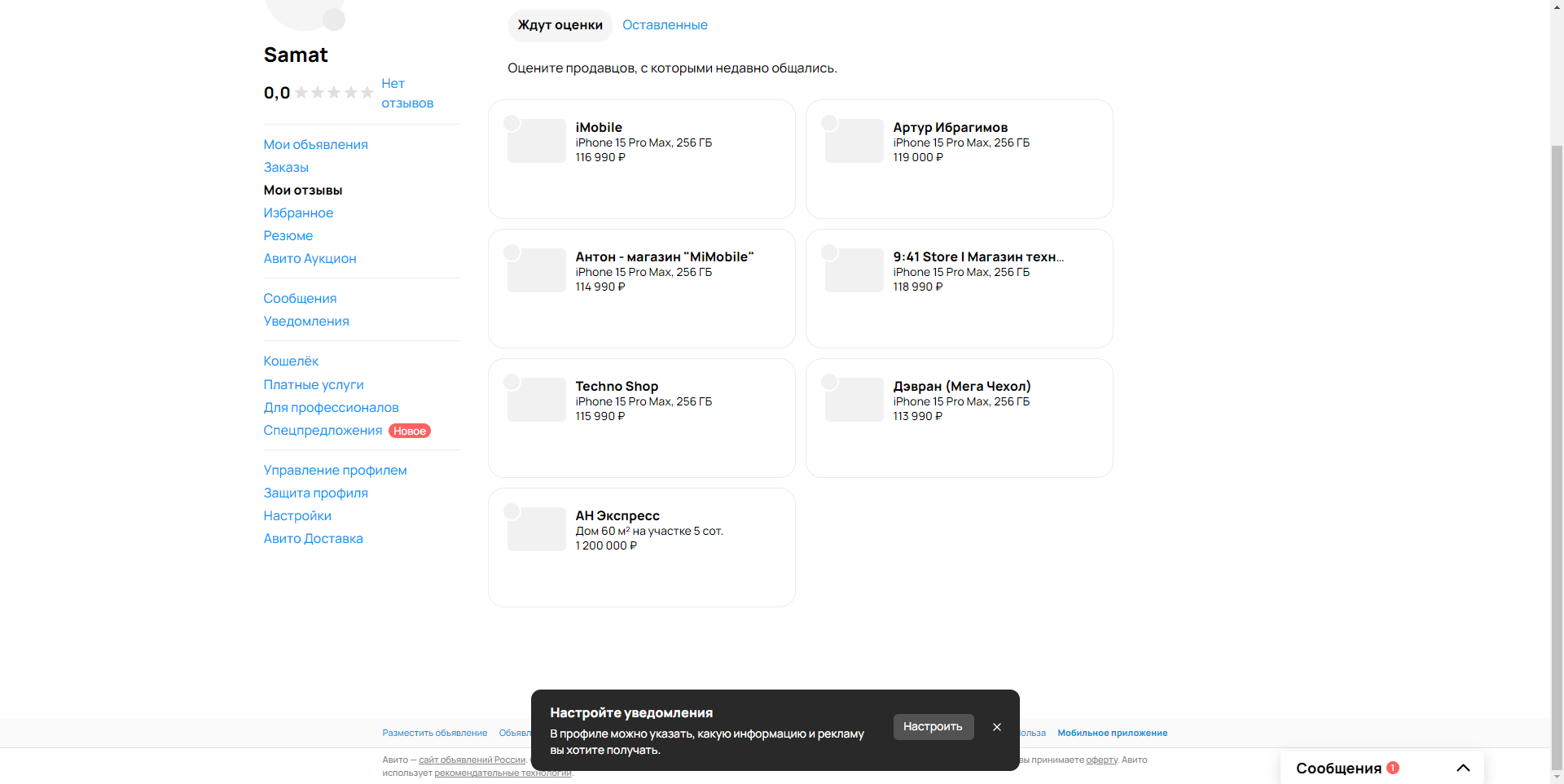Open Сообщения in the profile menu
Image resolution: width=1564 pixels, height=784 pixels.
coord(300,298)
